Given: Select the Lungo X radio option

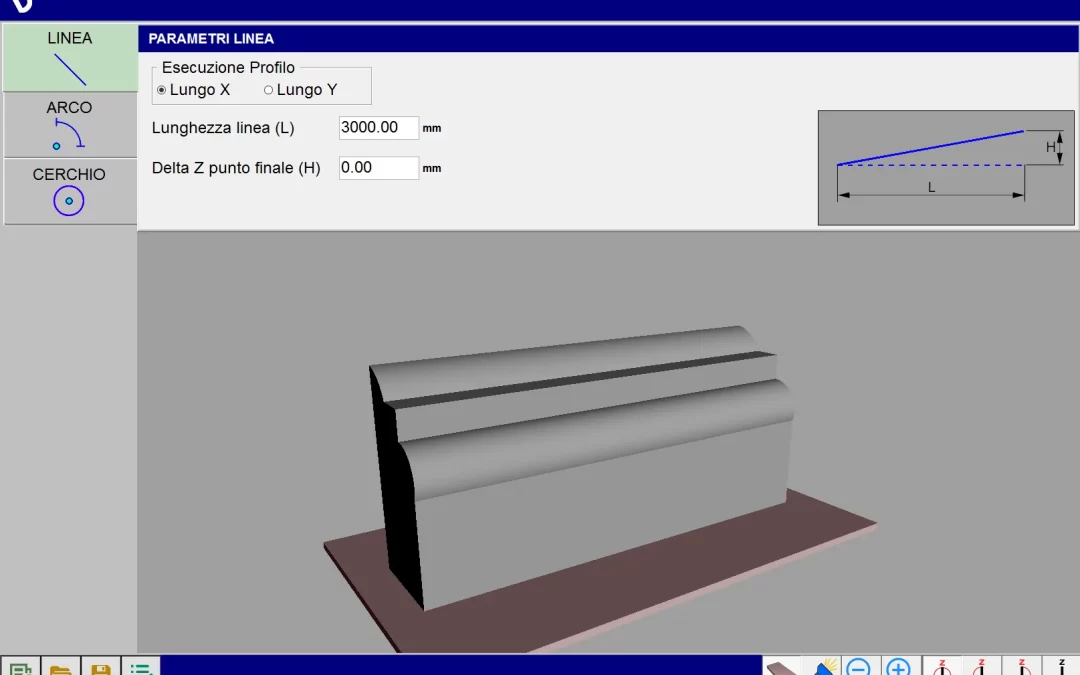Looking at the screenshot, I should [x=162, y=90].
